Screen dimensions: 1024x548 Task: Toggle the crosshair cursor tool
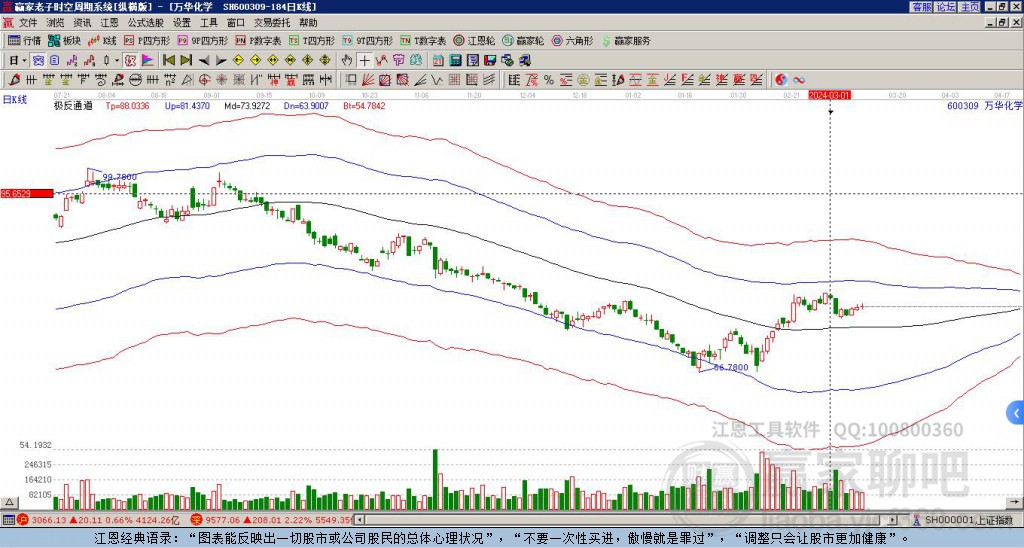click(364, 60)
